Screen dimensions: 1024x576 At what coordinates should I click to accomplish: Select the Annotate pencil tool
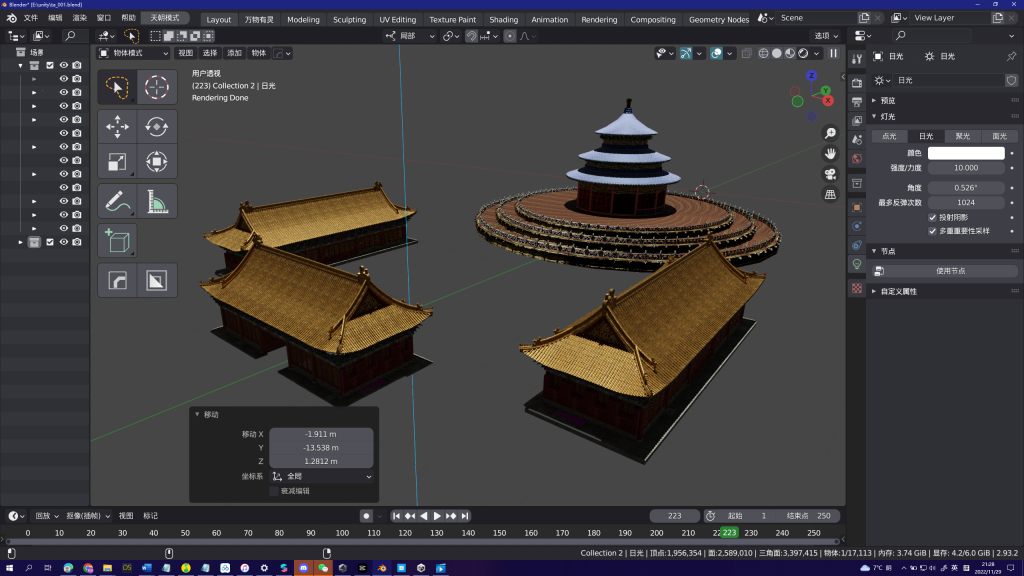118,201
